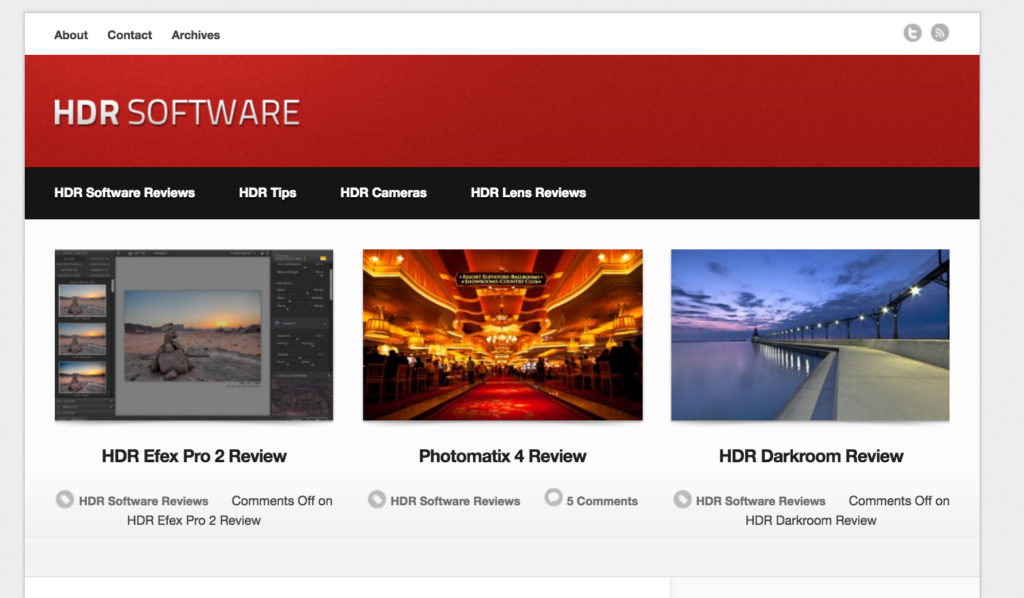View the 5 Comments link
Screen dimensions: 1024x598
602,501
